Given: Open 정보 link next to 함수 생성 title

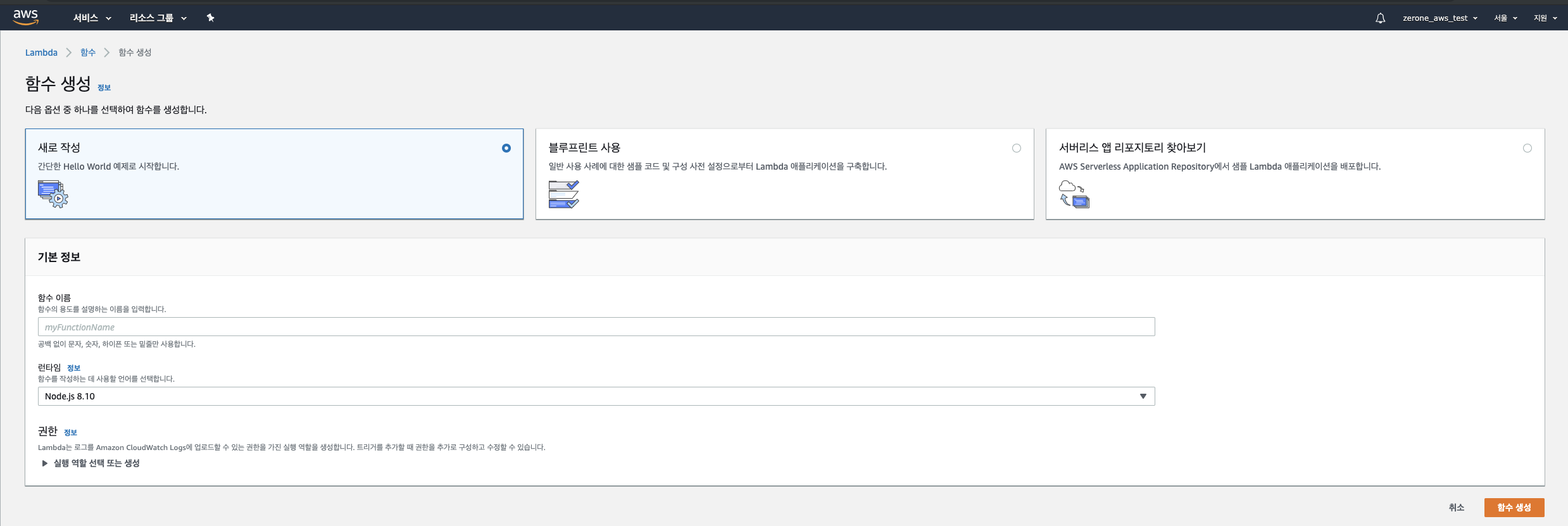Looking at the screenshot, I should click(104, 88).
